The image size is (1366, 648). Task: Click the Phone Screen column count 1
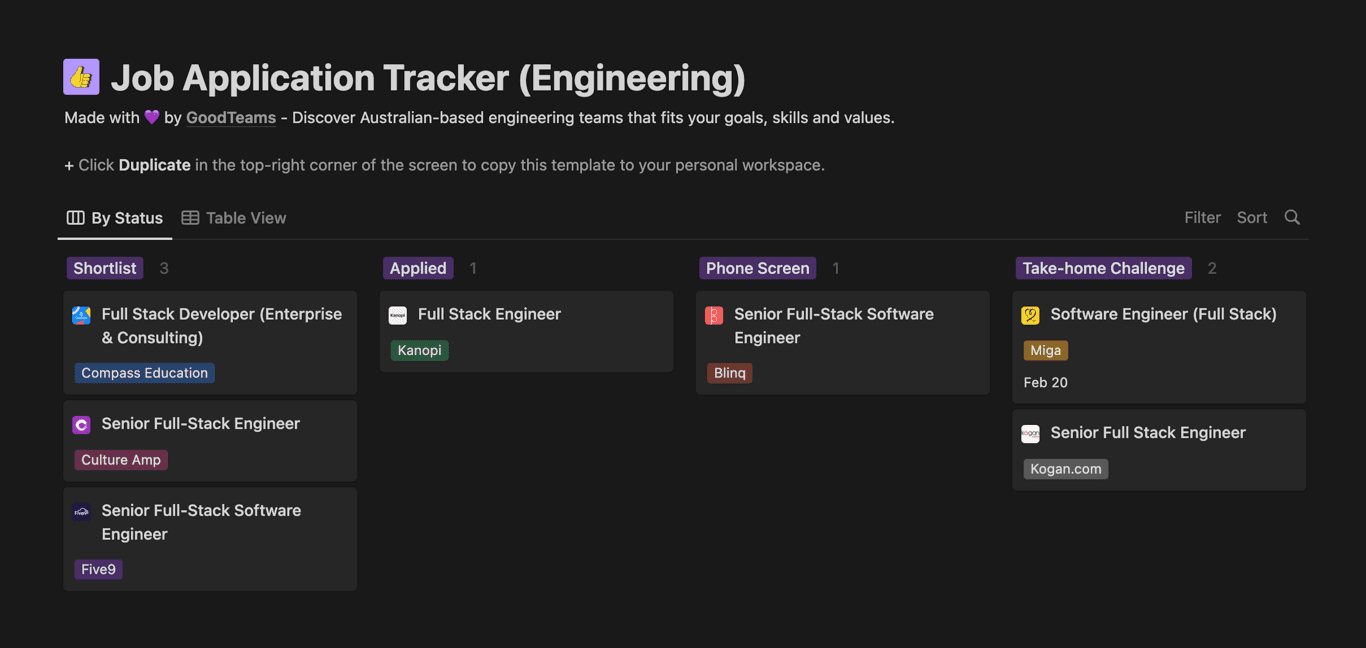(836, 268)
